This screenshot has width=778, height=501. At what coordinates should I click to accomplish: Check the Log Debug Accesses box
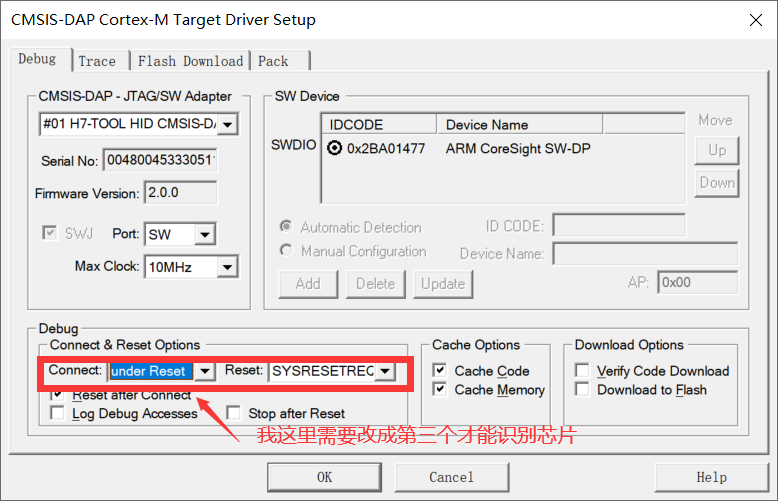point(58,413)
